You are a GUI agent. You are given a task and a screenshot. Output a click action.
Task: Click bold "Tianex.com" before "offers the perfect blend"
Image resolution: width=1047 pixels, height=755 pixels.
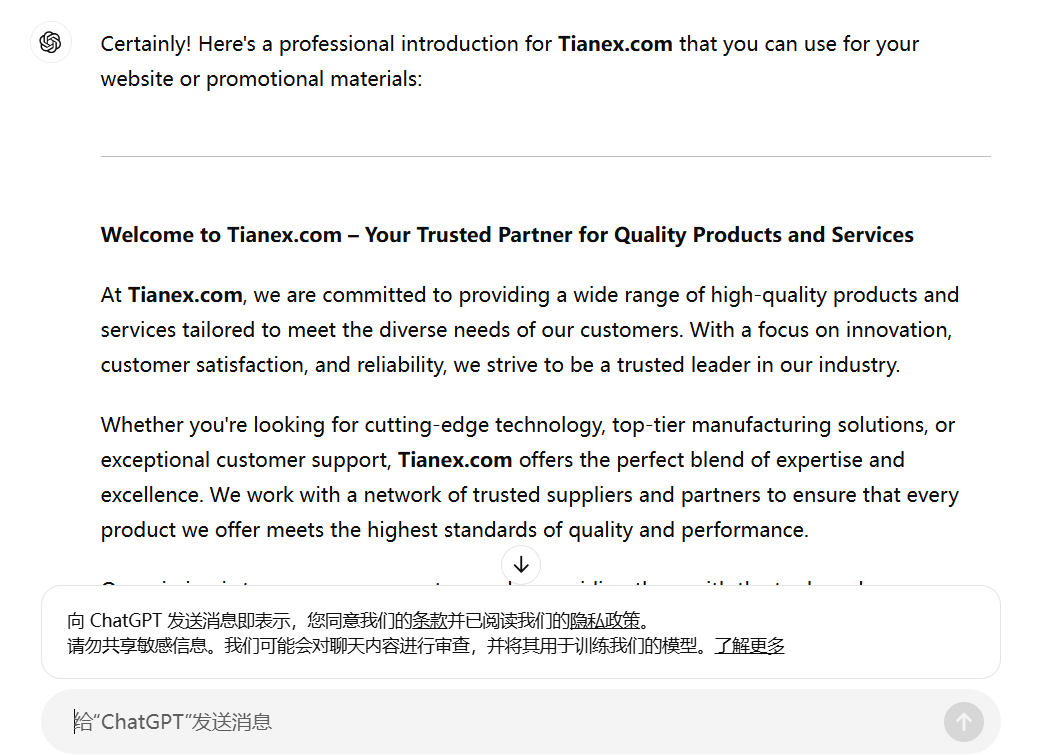[455, 460]
